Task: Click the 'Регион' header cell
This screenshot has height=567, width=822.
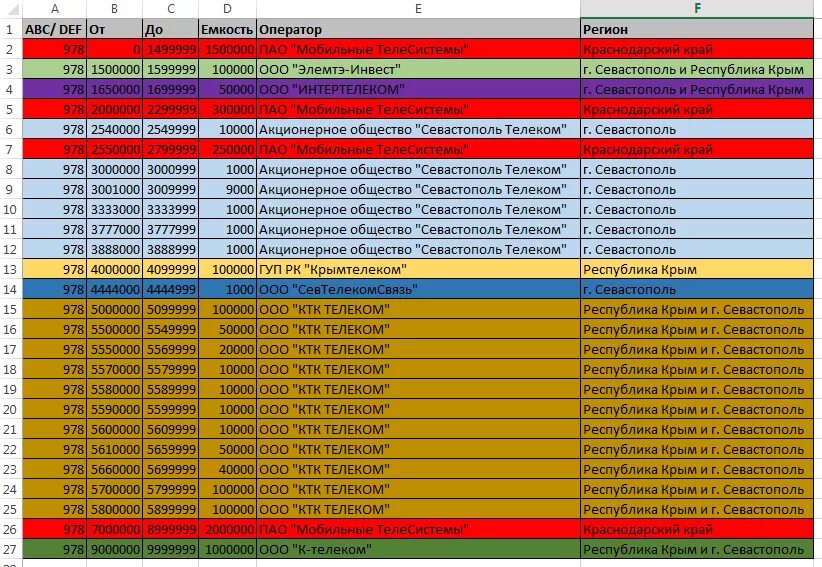Action: click(x=697, y=29)
